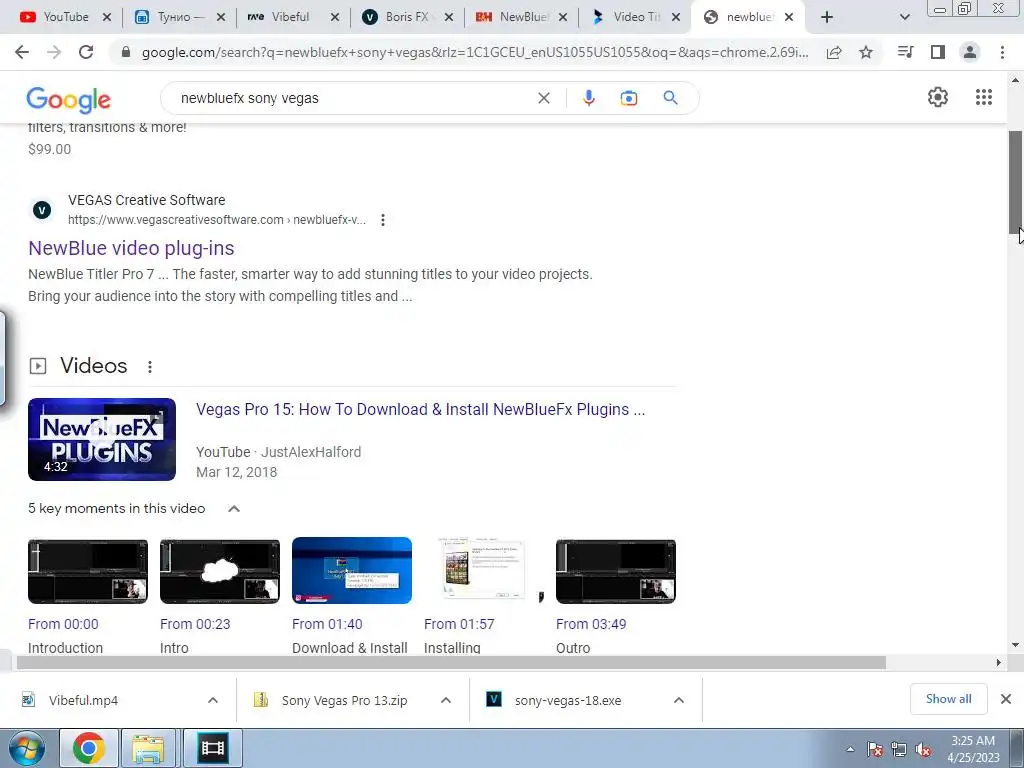Open the media control icon in toolbar
The width and height of the screenshot is (1024, 768).
click(x=906, y=52)
